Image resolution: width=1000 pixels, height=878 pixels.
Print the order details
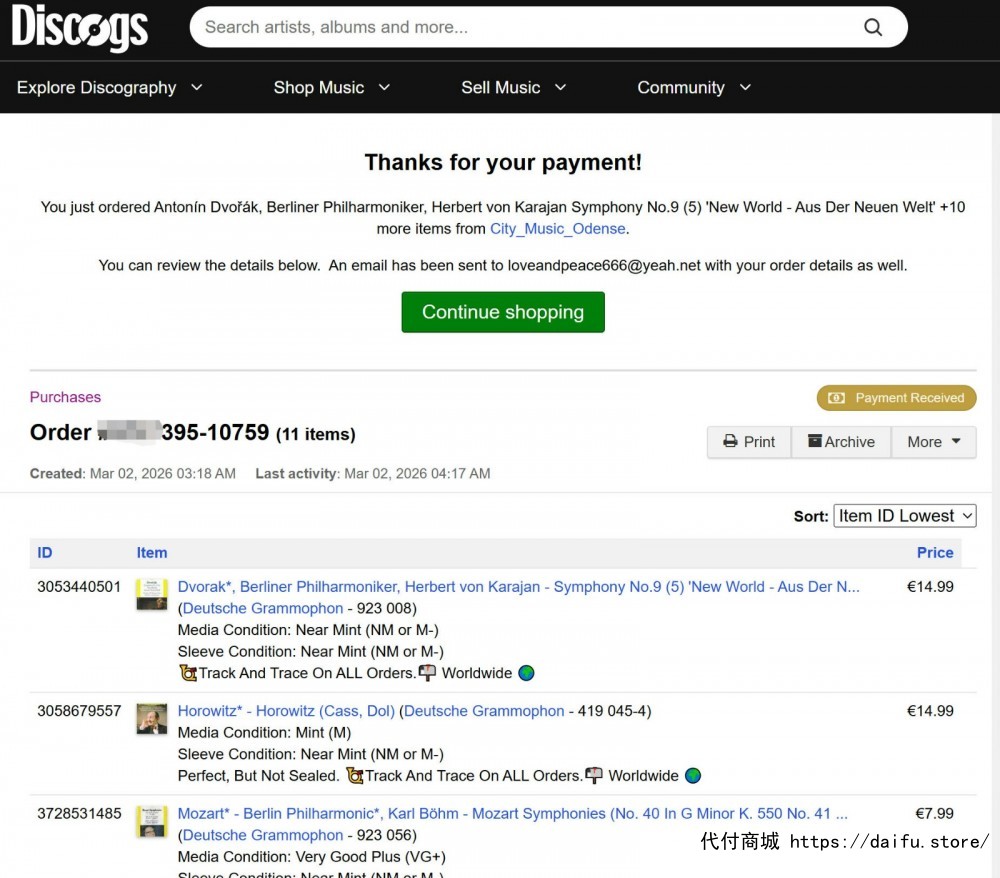pyautogui.click(x=749, y=442)
